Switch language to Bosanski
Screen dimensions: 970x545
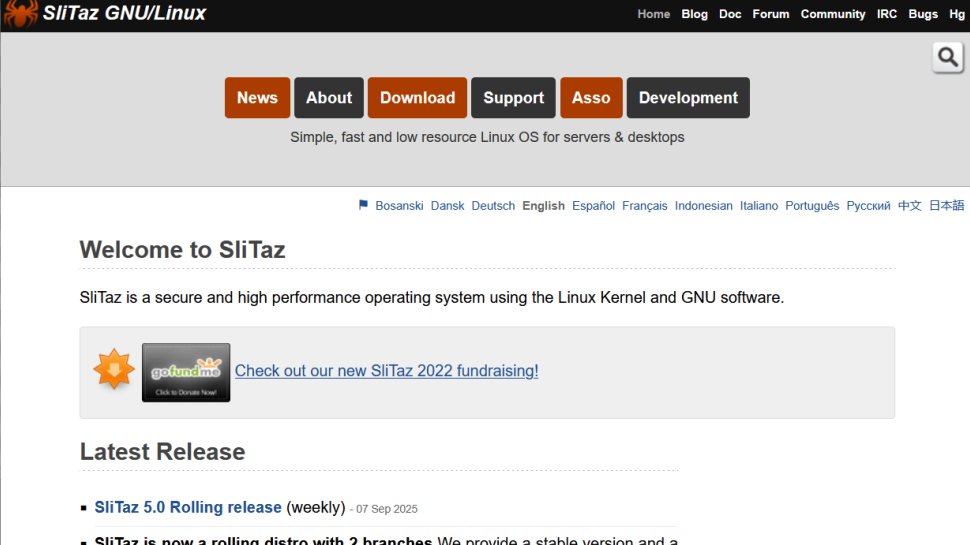(399, 205)
